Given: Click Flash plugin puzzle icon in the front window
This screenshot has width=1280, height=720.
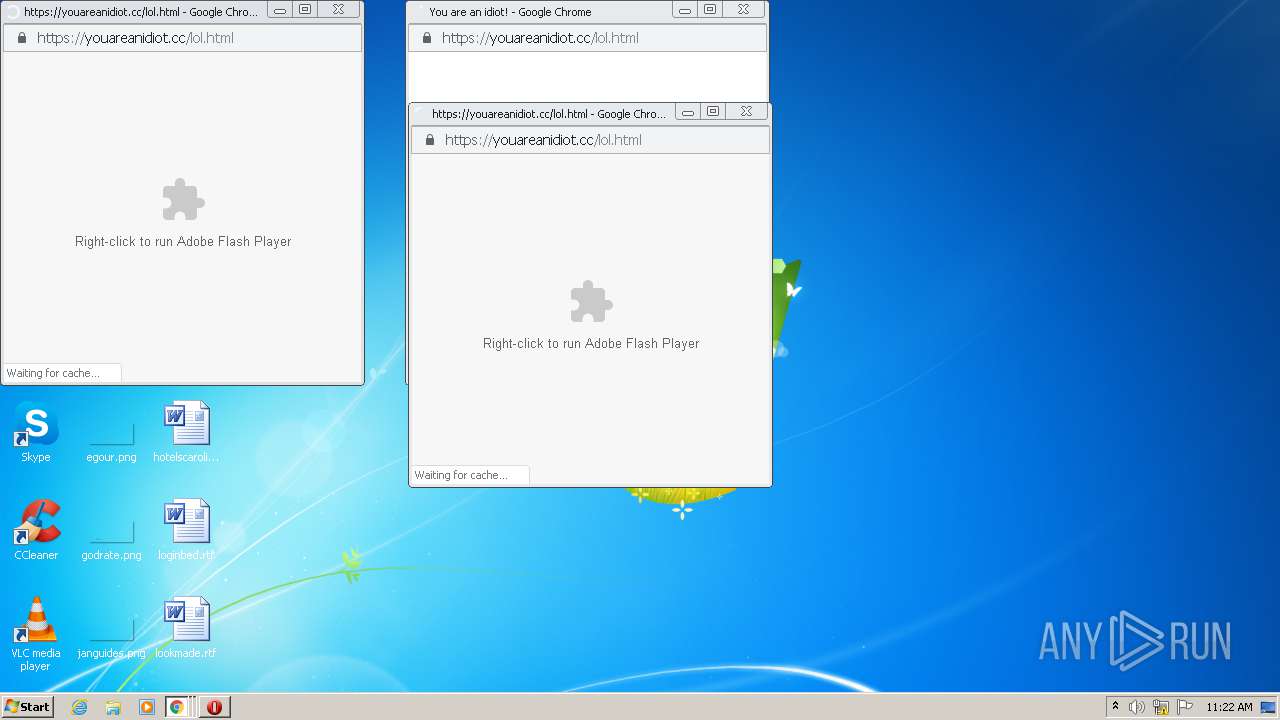Looking at the screenshot, I should coord(591,302).
